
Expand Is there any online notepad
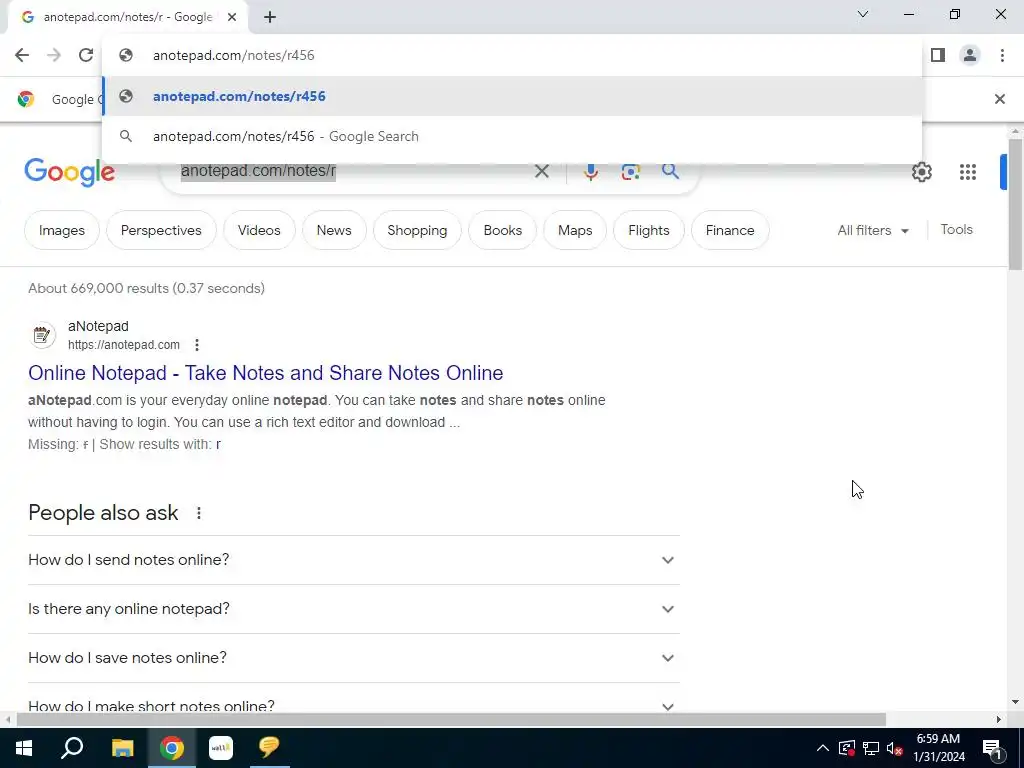point(353,609)
